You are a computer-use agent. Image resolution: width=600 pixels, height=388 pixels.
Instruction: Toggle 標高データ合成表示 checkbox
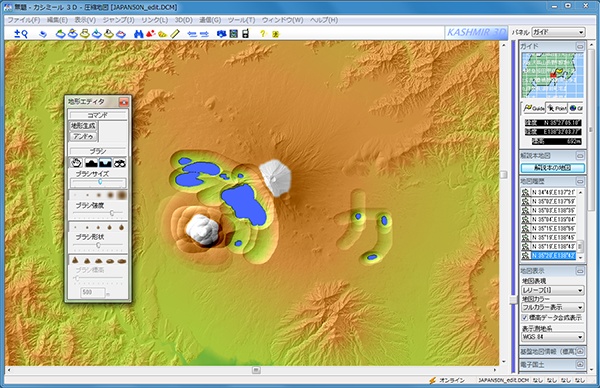tap(525, 318)
